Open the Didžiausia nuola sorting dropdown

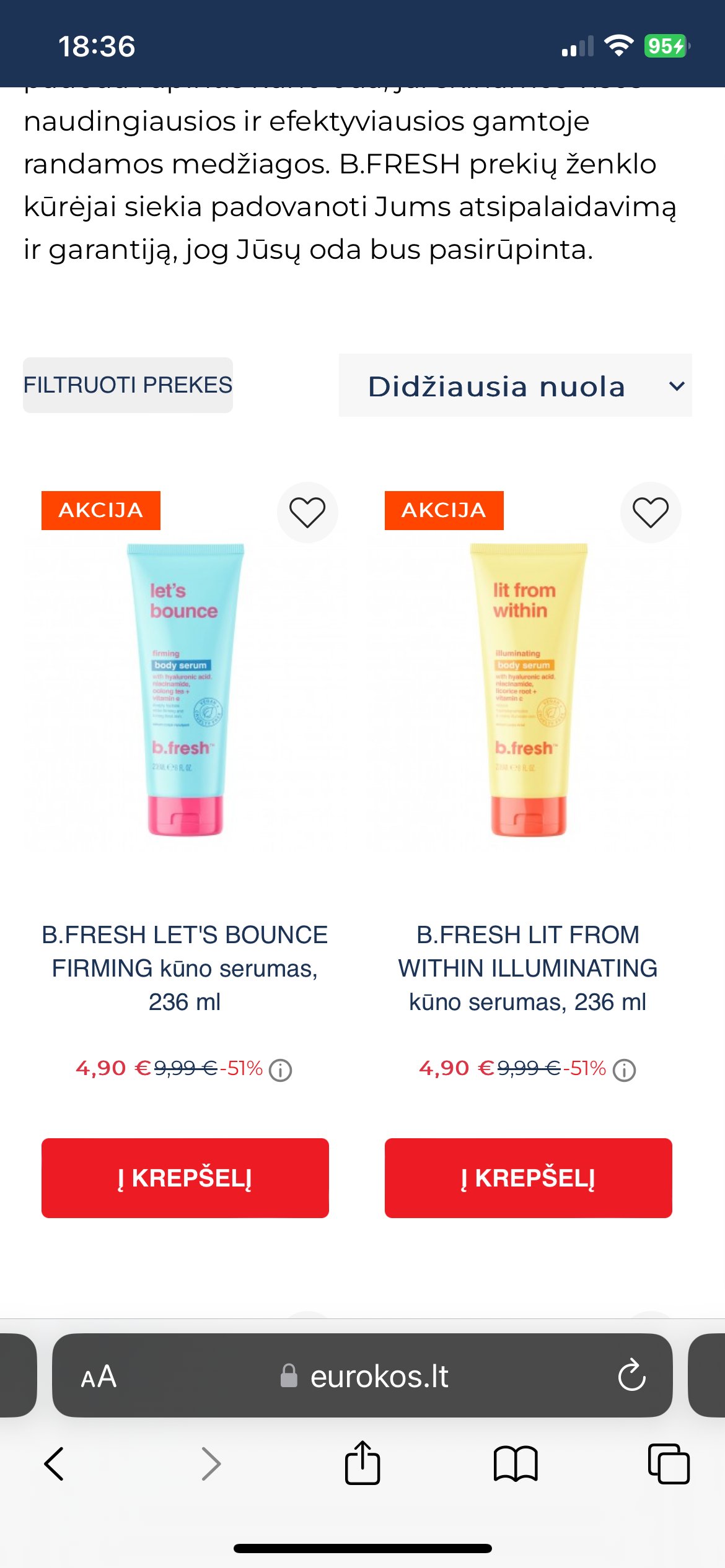(x=515, y=385)
